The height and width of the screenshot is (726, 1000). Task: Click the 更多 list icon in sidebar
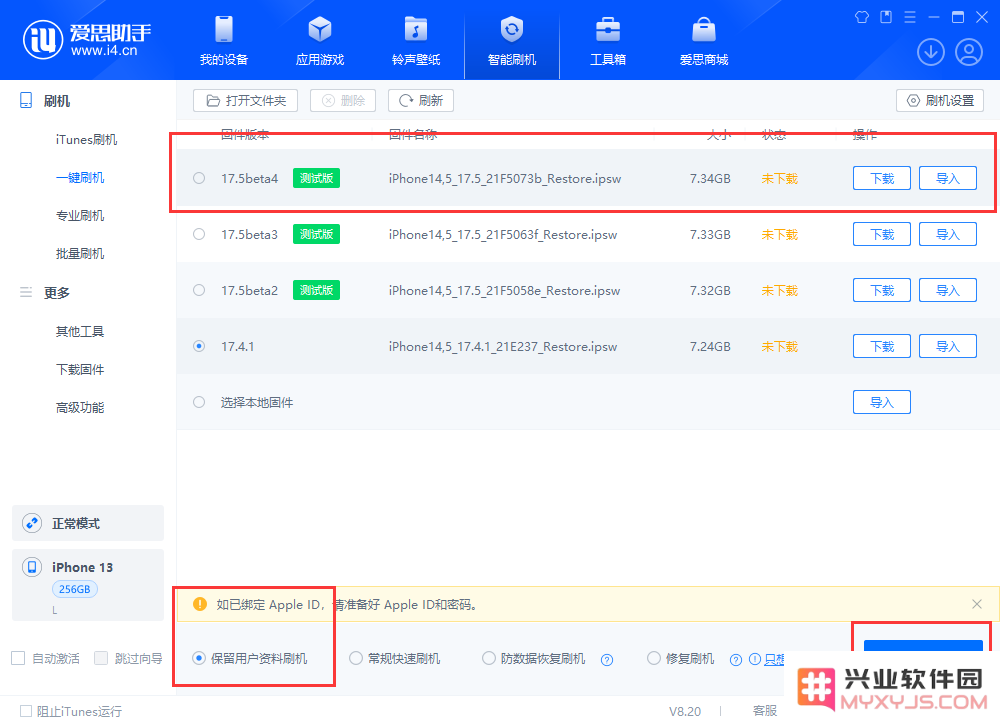click(26, 292)
